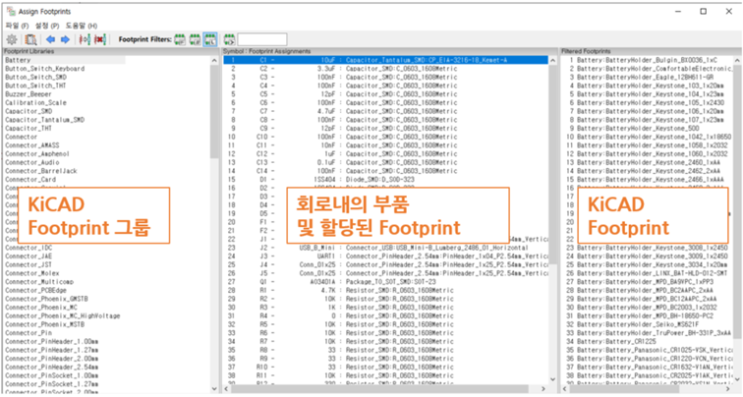Select Connector_AMASS library
This screenshot has height=397, width=743.
click(x=32, y=145)
